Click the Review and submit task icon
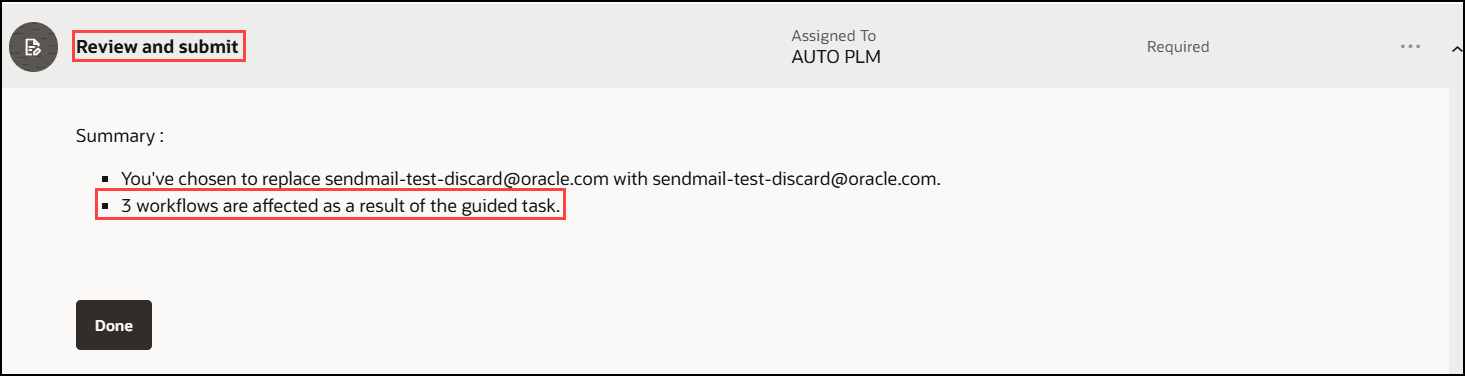This screenshot has height=376, width=1465. coord(33,47)
